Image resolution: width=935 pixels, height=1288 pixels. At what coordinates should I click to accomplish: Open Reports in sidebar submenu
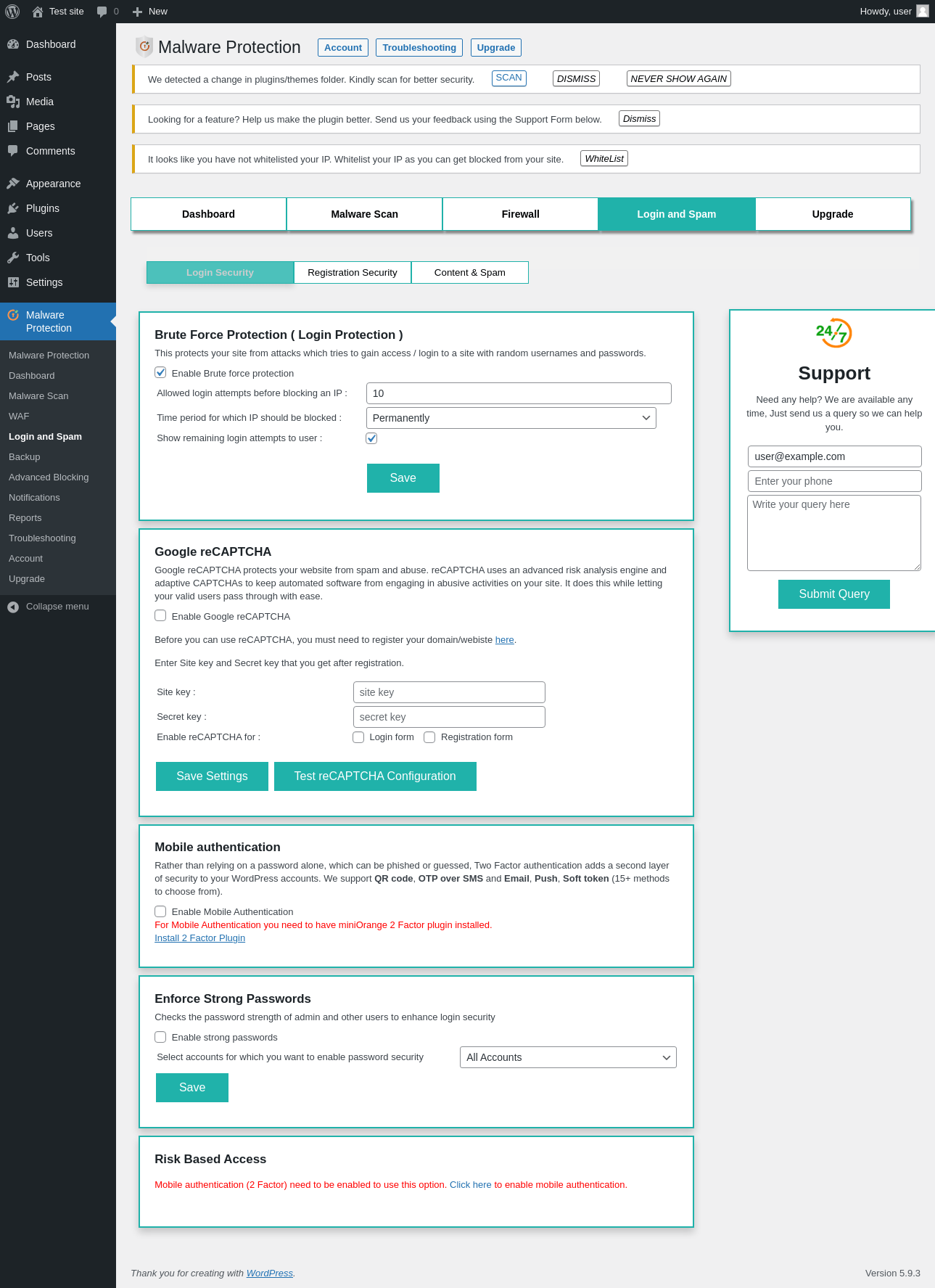coord(25,518)
